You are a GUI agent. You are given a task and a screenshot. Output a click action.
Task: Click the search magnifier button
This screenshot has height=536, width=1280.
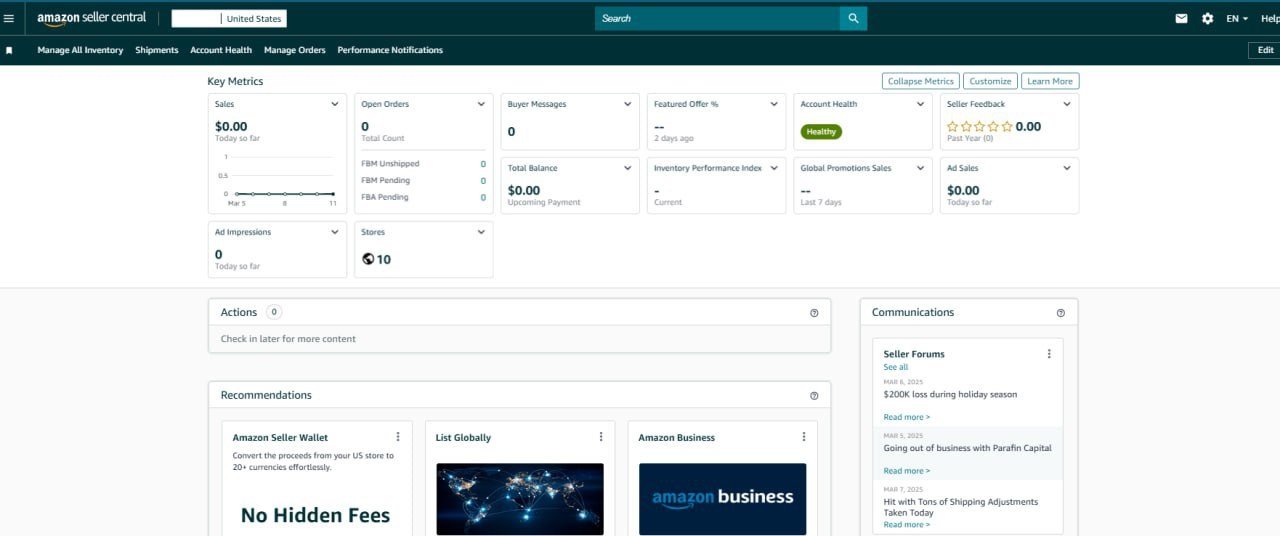pos(853,18)
